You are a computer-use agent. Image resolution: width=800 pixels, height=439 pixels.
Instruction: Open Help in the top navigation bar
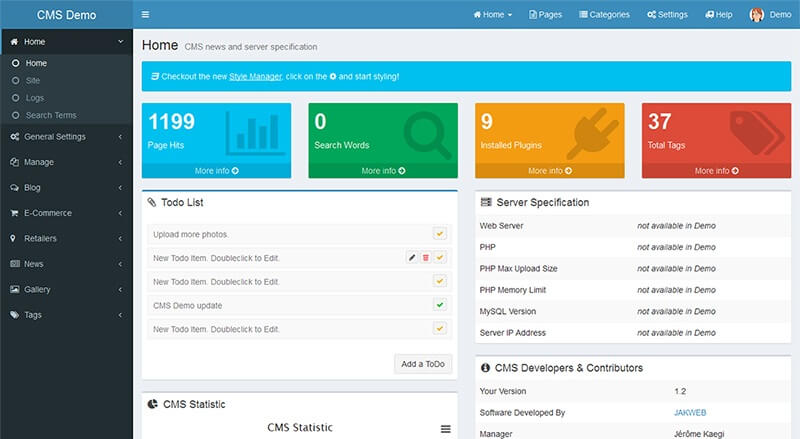pyautogui.click(x=719, y=15)
